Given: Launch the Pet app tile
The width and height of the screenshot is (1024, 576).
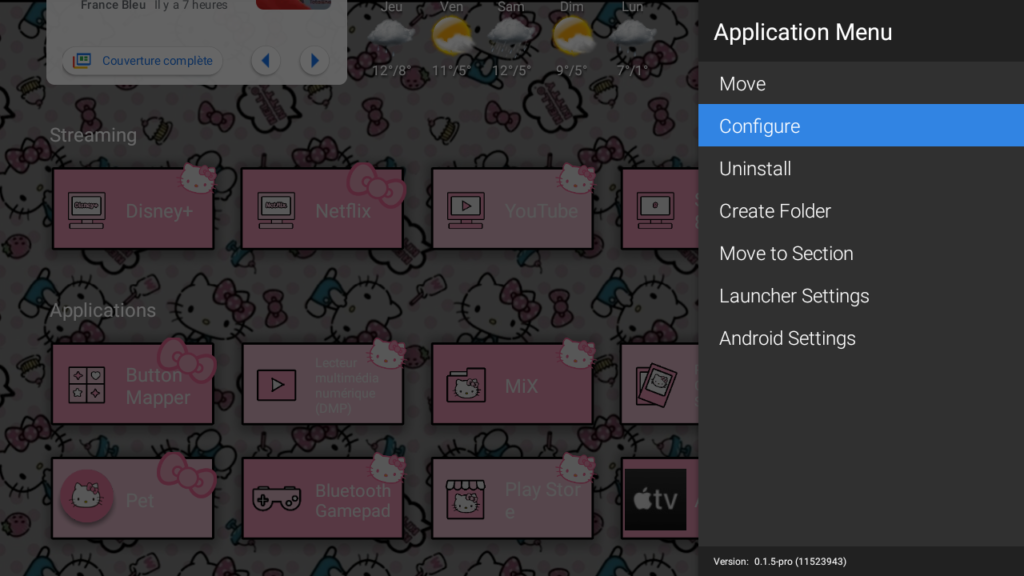Looking at the screenshot, I should pyautogui.click(x=133, y=499).
